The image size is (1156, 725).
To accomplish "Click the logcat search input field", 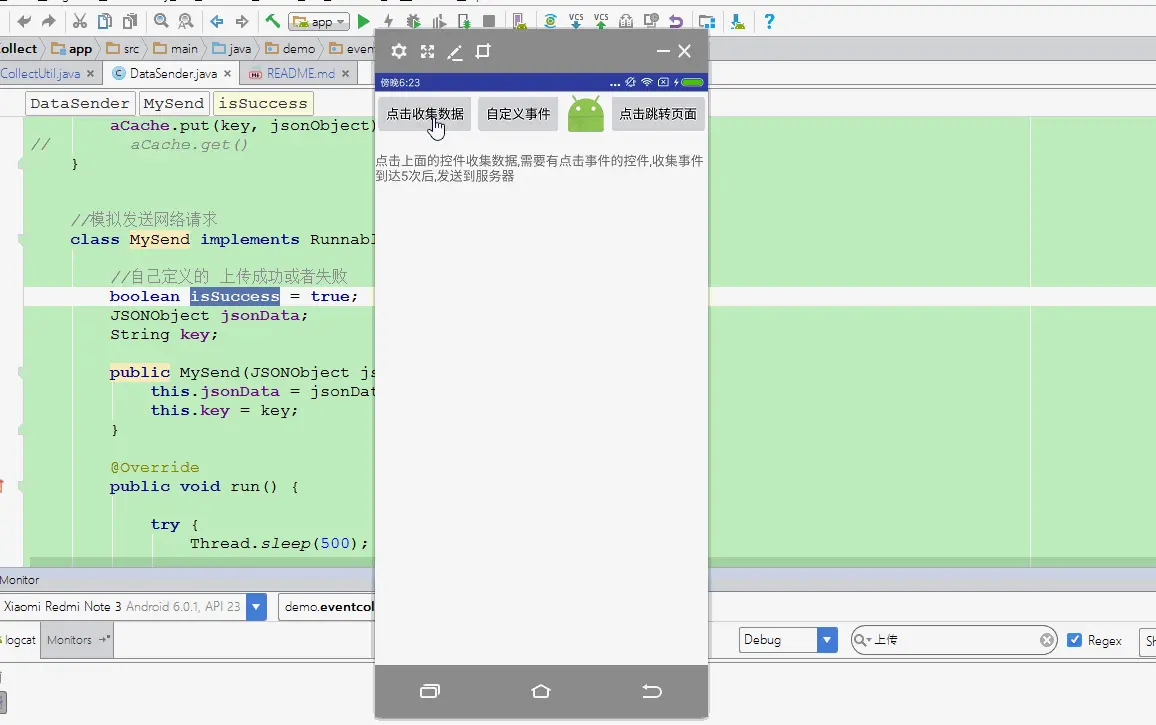I will pos(955,640).
